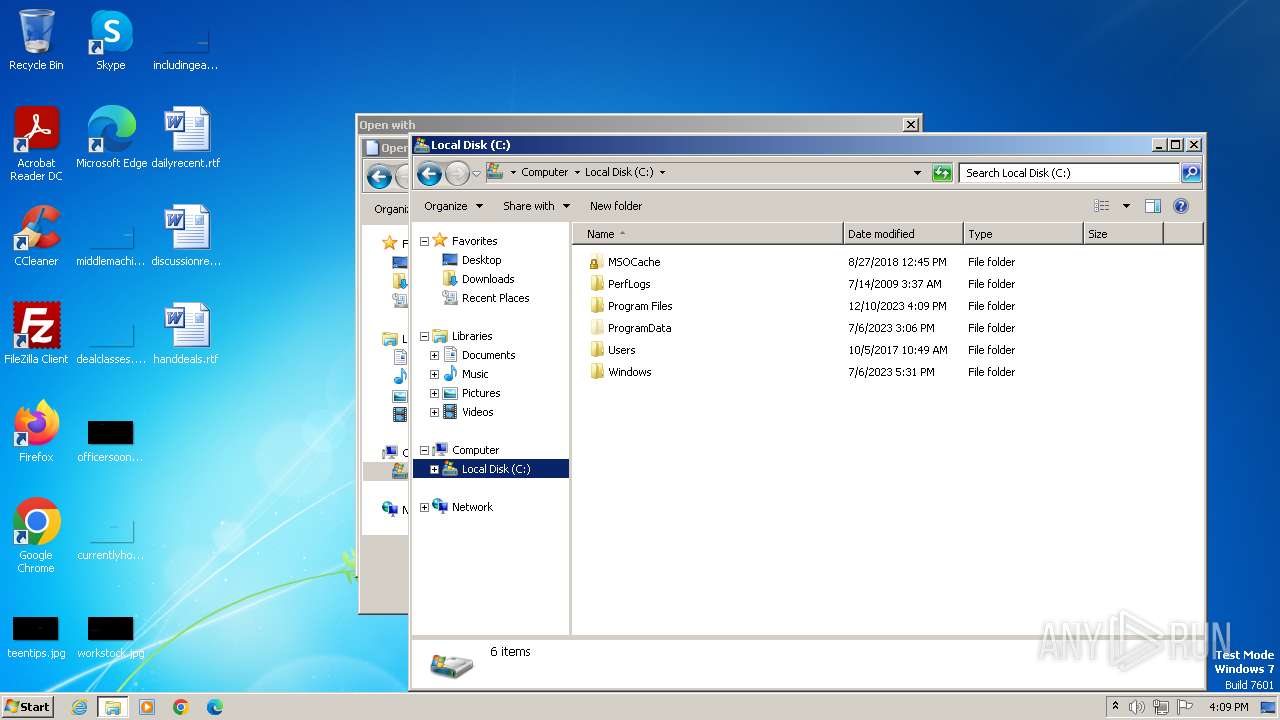The height and width of the screenshot is (720, 1280).
Task: Open CCleaner desktop shortcut
Action: pyautogui.click(x=36, y=236)
